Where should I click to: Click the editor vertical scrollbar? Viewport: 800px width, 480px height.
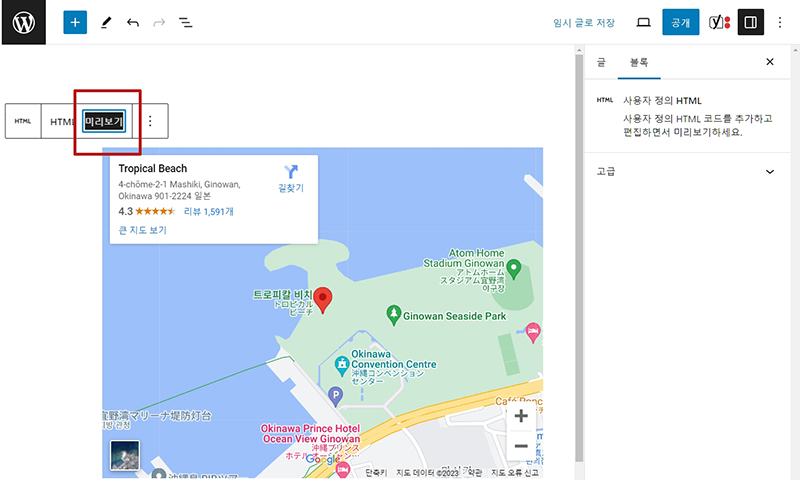tap(579, 258)
